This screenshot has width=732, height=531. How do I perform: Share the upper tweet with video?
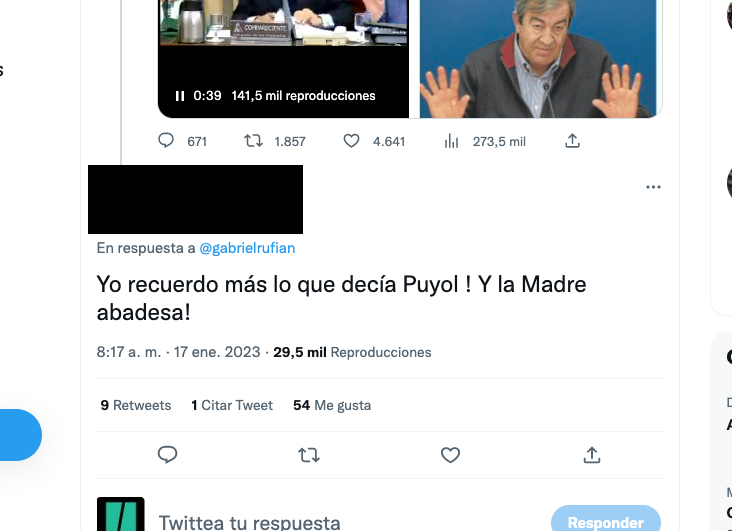click(572, 141)
